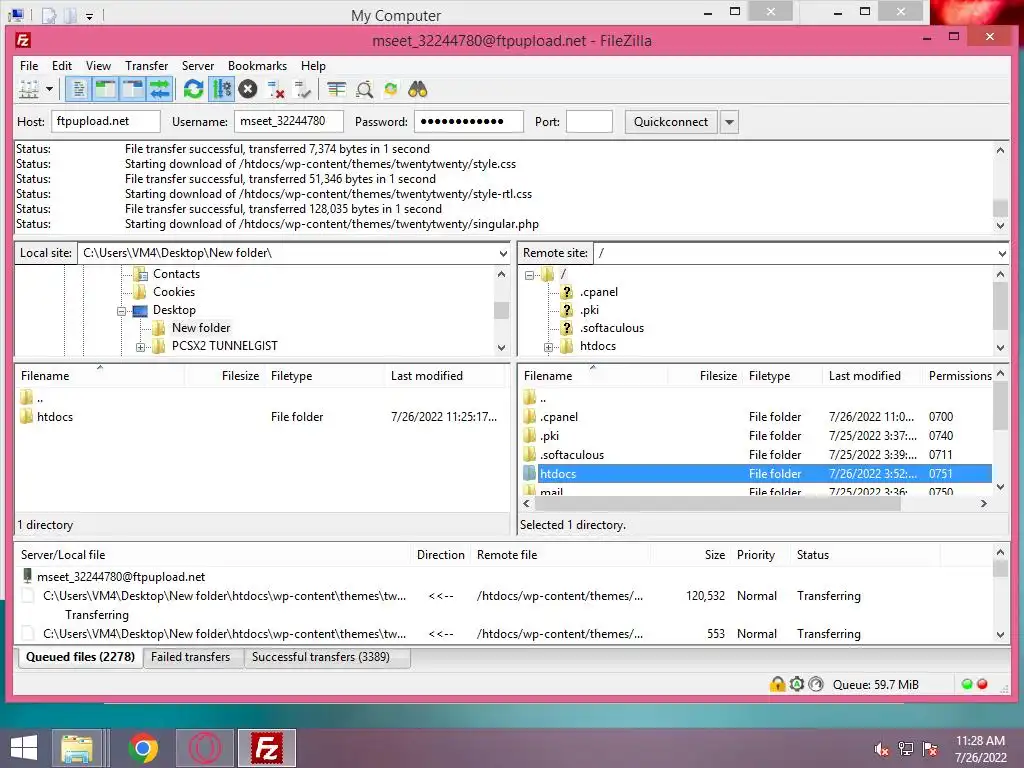Select server entry mseet_32244780@ftpupload.net in queue

(x=121, y=577)
